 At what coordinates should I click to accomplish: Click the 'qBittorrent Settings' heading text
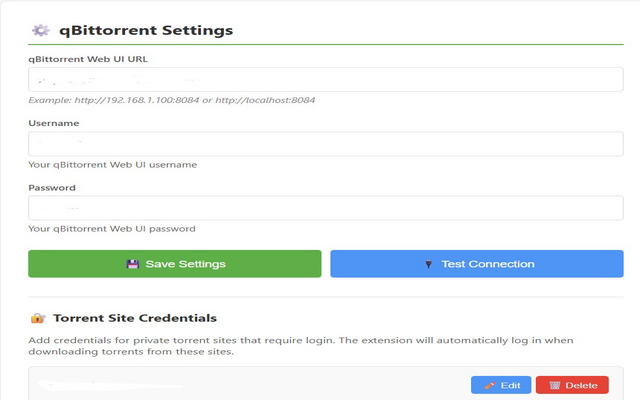tap(146, 31)
